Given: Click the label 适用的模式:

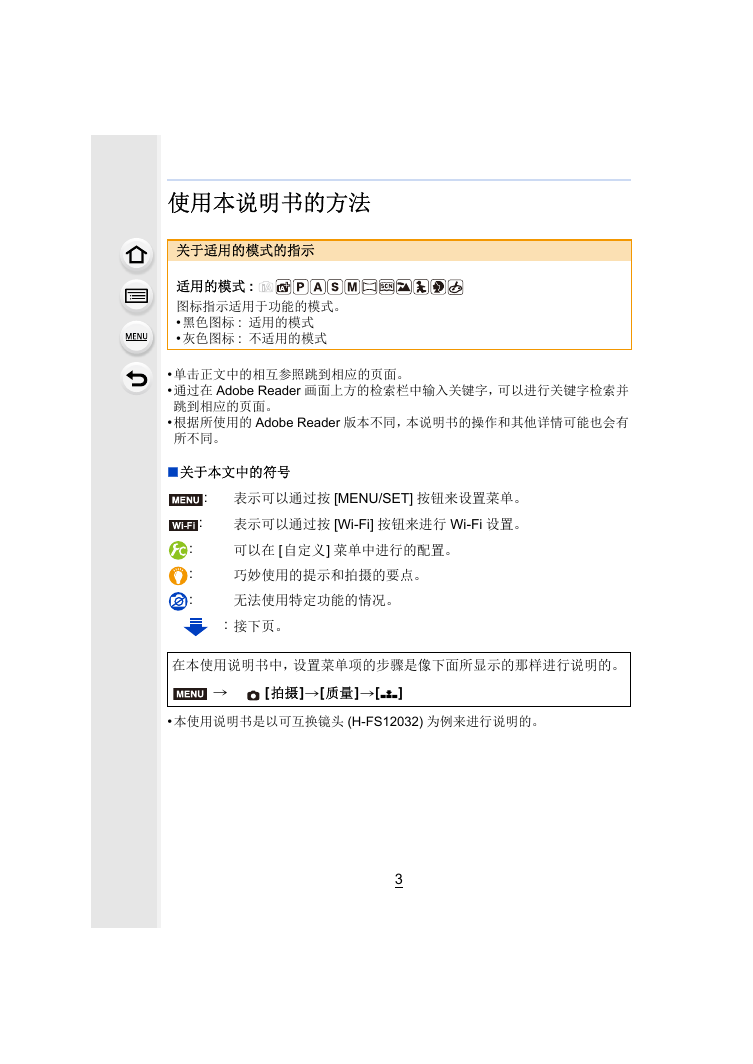Looking at the screenshot, I should [215, 286].
